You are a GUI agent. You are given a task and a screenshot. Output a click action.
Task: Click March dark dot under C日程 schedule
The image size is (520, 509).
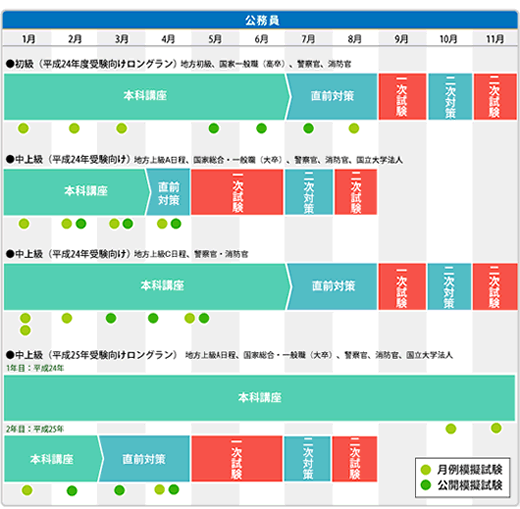(x=111, y=318)
